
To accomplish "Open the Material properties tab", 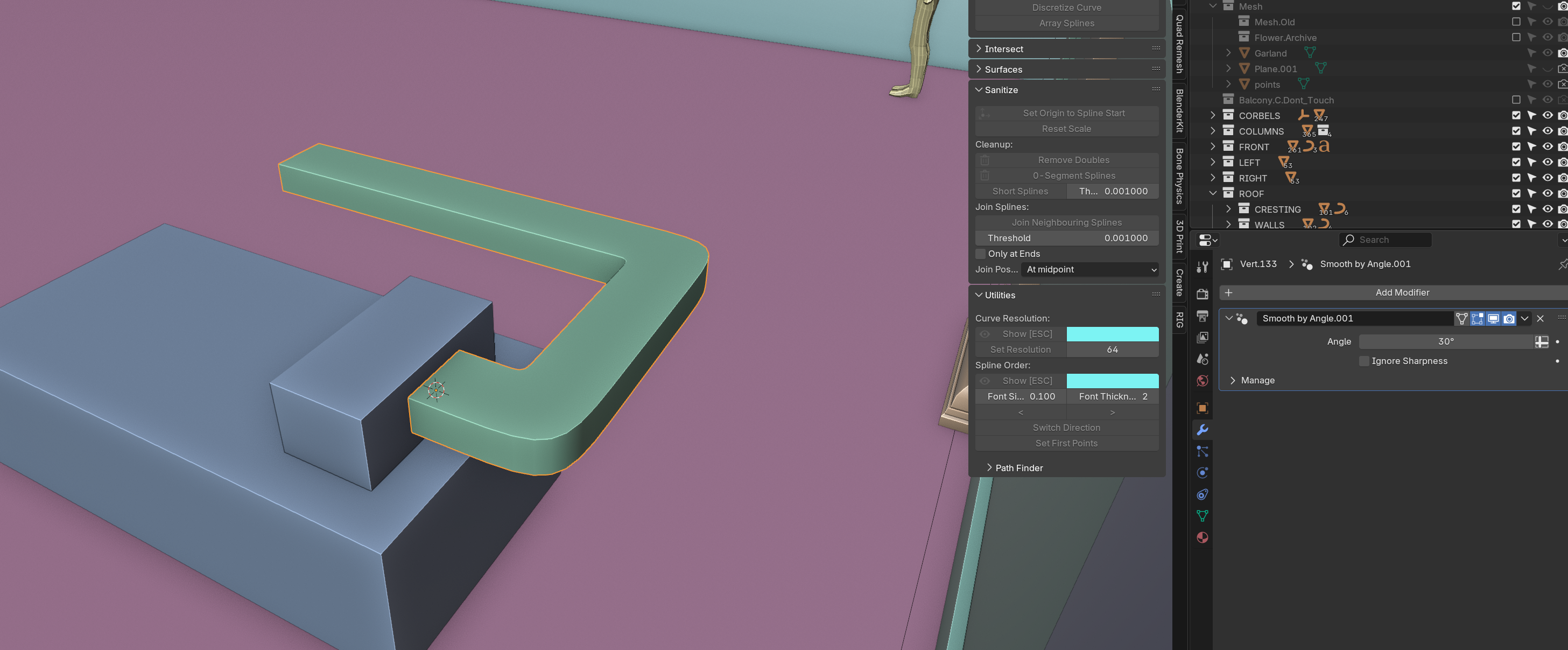I will [1202, 537].
